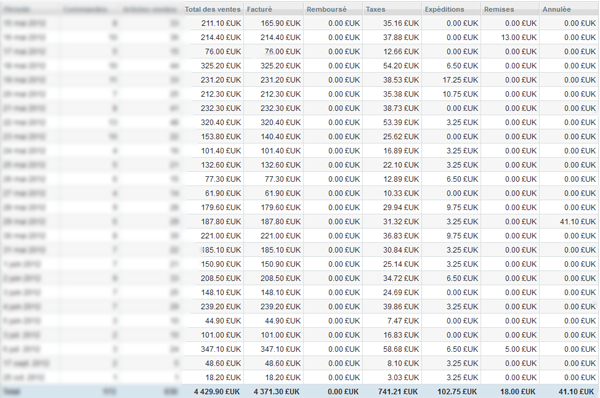Select the Remboursé column header
The height and width of the screenshot is (398, 600).
[333, 9]
